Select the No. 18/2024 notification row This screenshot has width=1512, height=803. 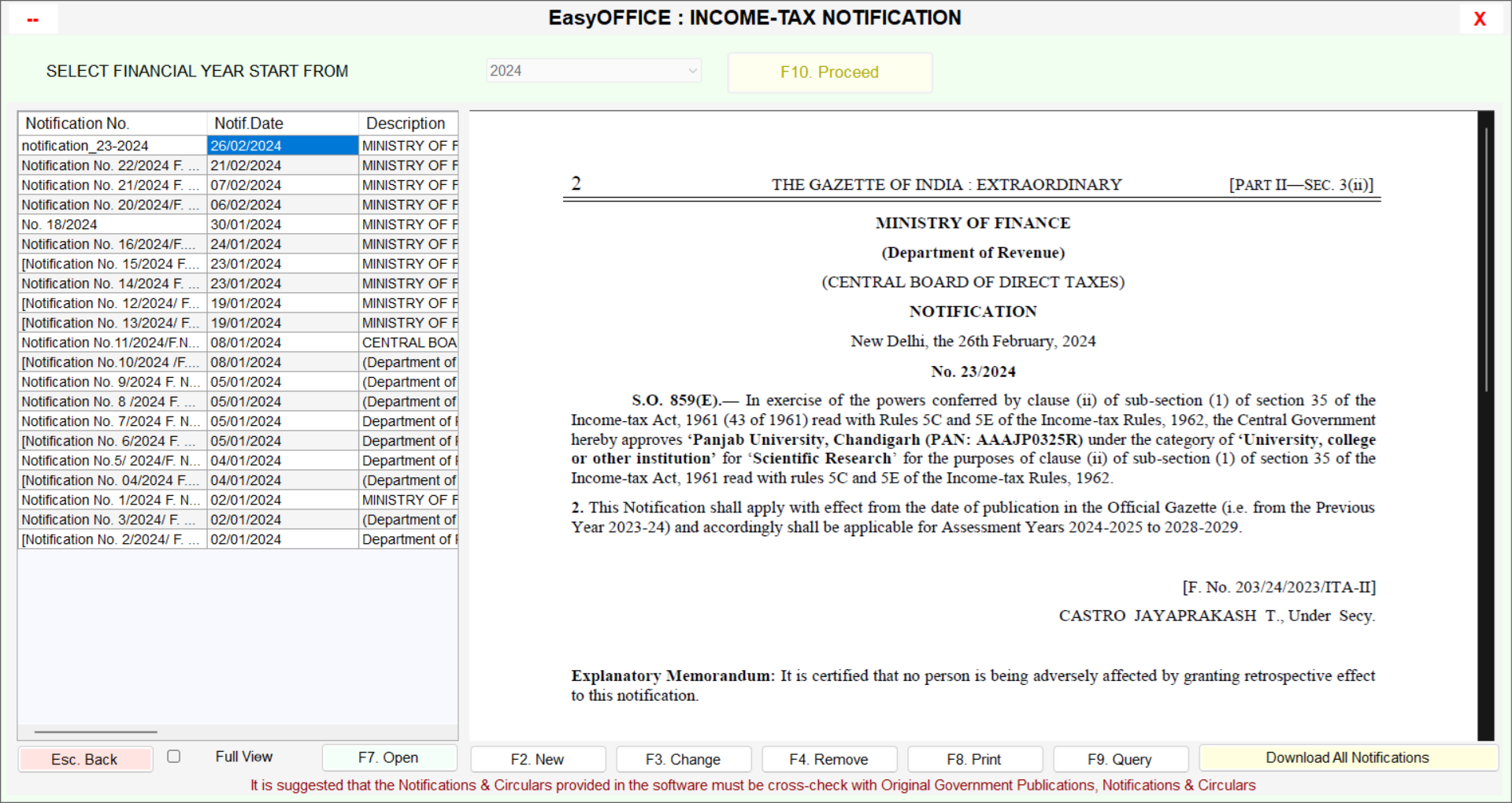110,224
